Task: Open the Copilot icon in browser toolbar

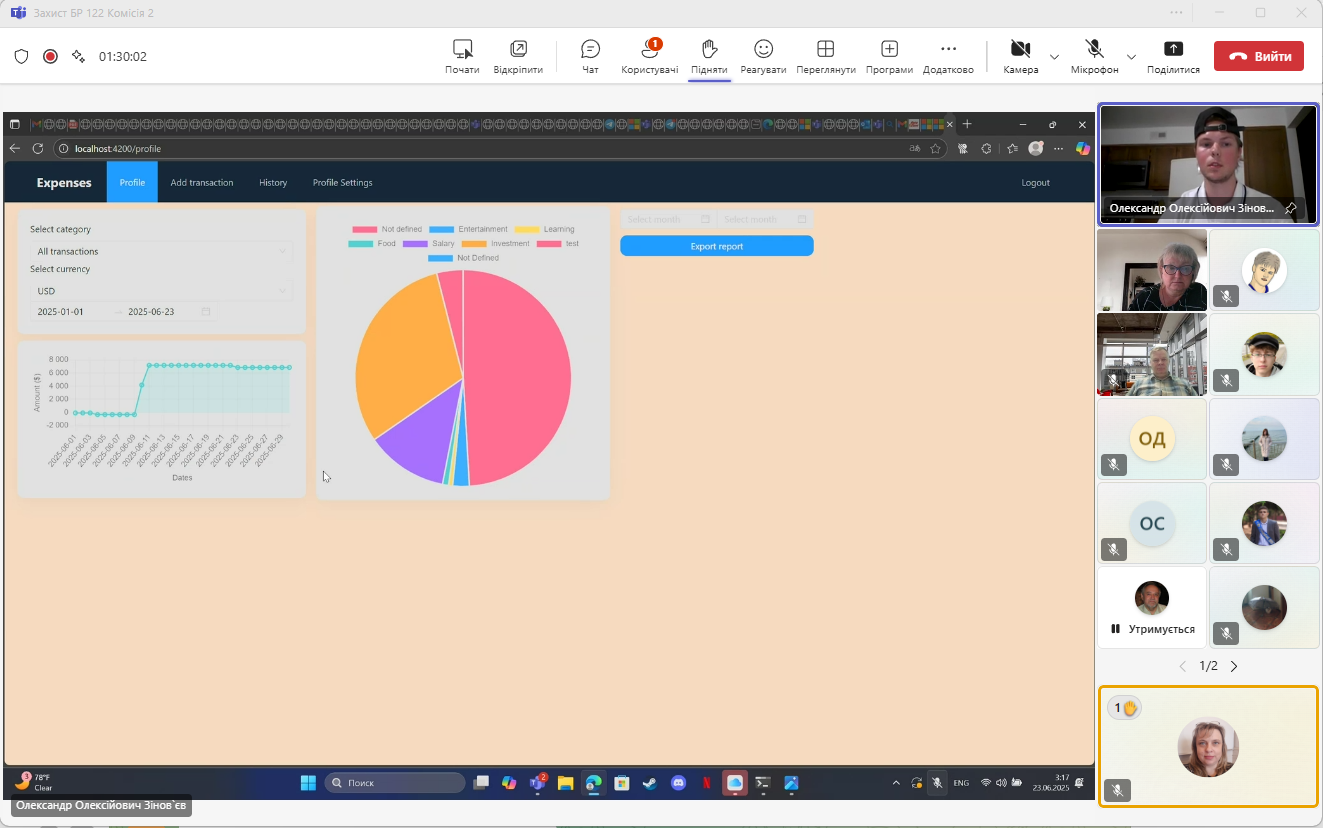Action: click(x=1082, y=148)
